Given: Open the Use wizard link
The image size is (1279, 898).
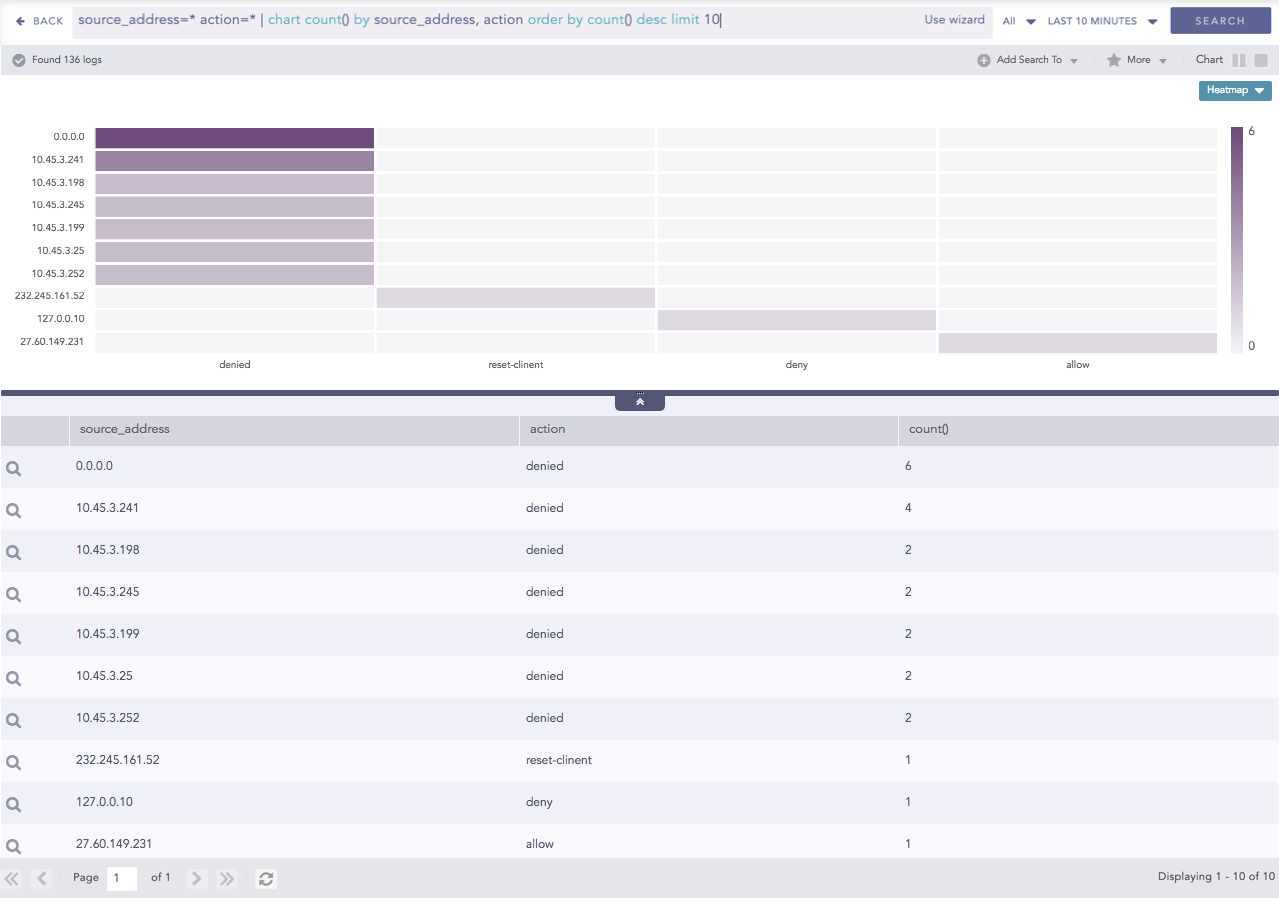Looking at the screenshot, I should 953,19.
